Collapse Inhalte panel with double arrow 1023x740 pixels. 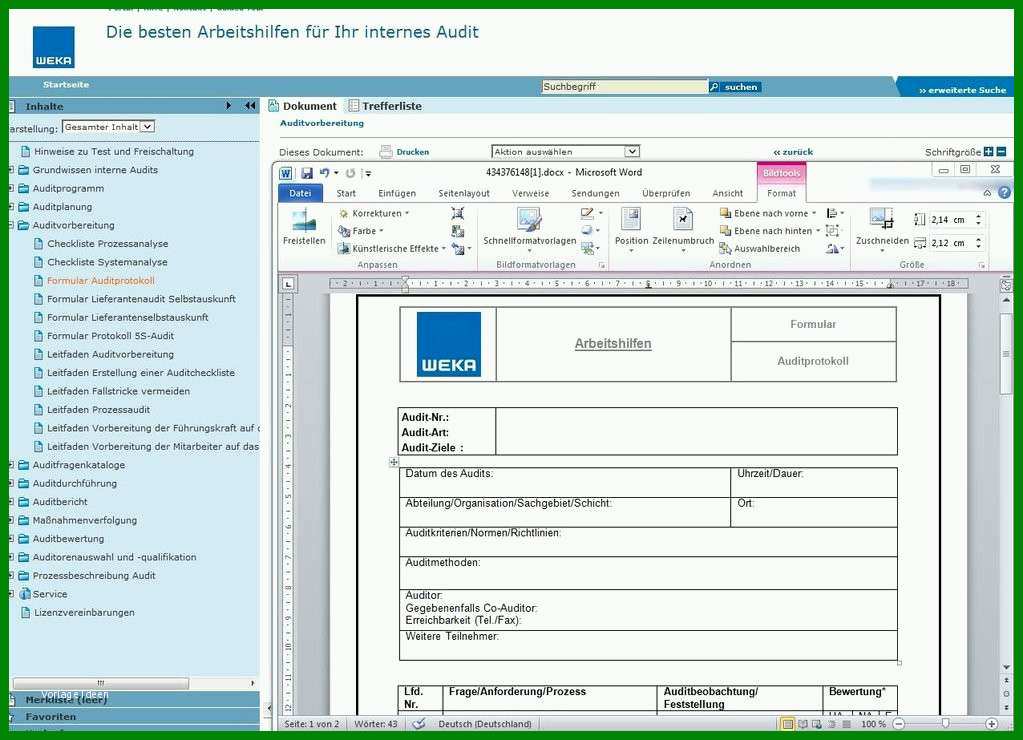click(x=250, y=106)
